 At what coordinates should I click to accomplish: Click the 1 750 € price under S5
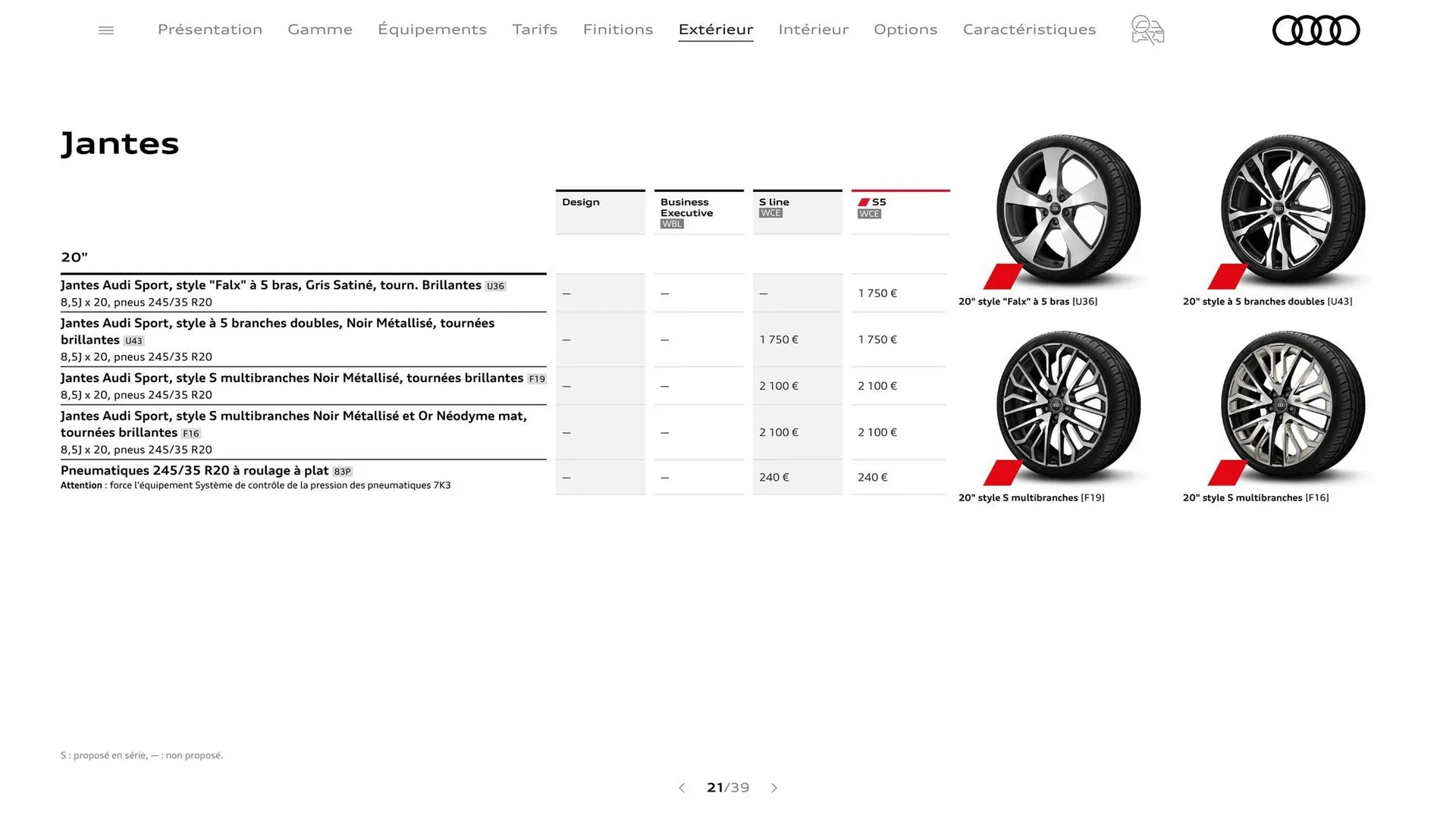click(877, 293)
